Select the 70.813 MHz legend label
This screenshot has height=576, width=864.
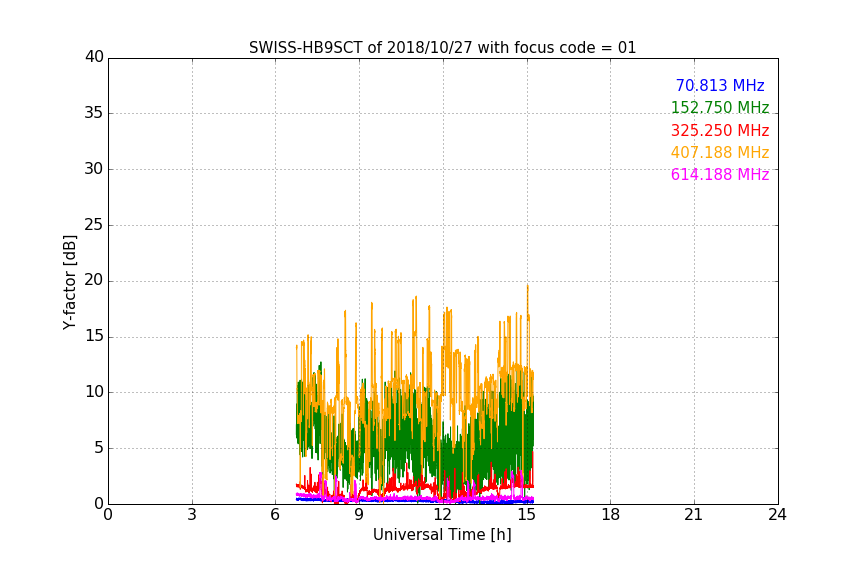pos(720,85)
